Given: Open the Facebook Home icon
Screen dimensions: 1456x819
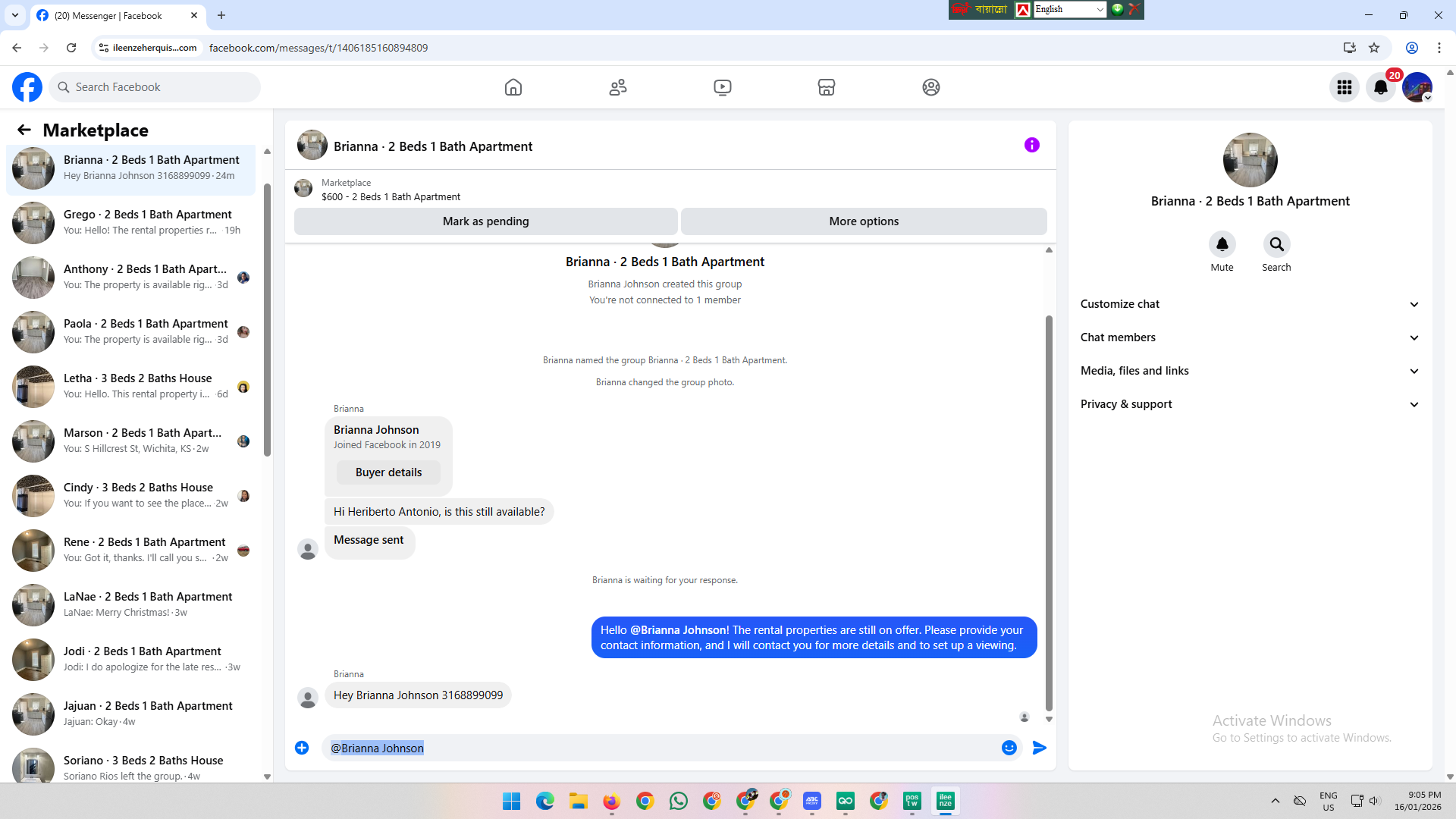Looking at the screenshot, I should [x=513, y=87].
